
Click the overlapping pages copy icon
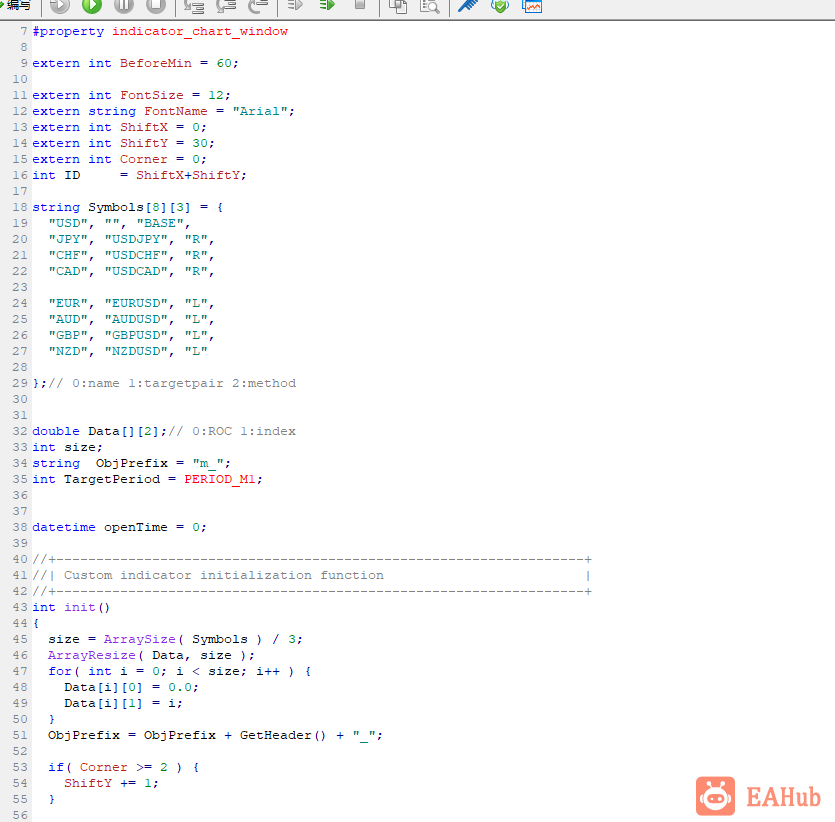(398, 6)
